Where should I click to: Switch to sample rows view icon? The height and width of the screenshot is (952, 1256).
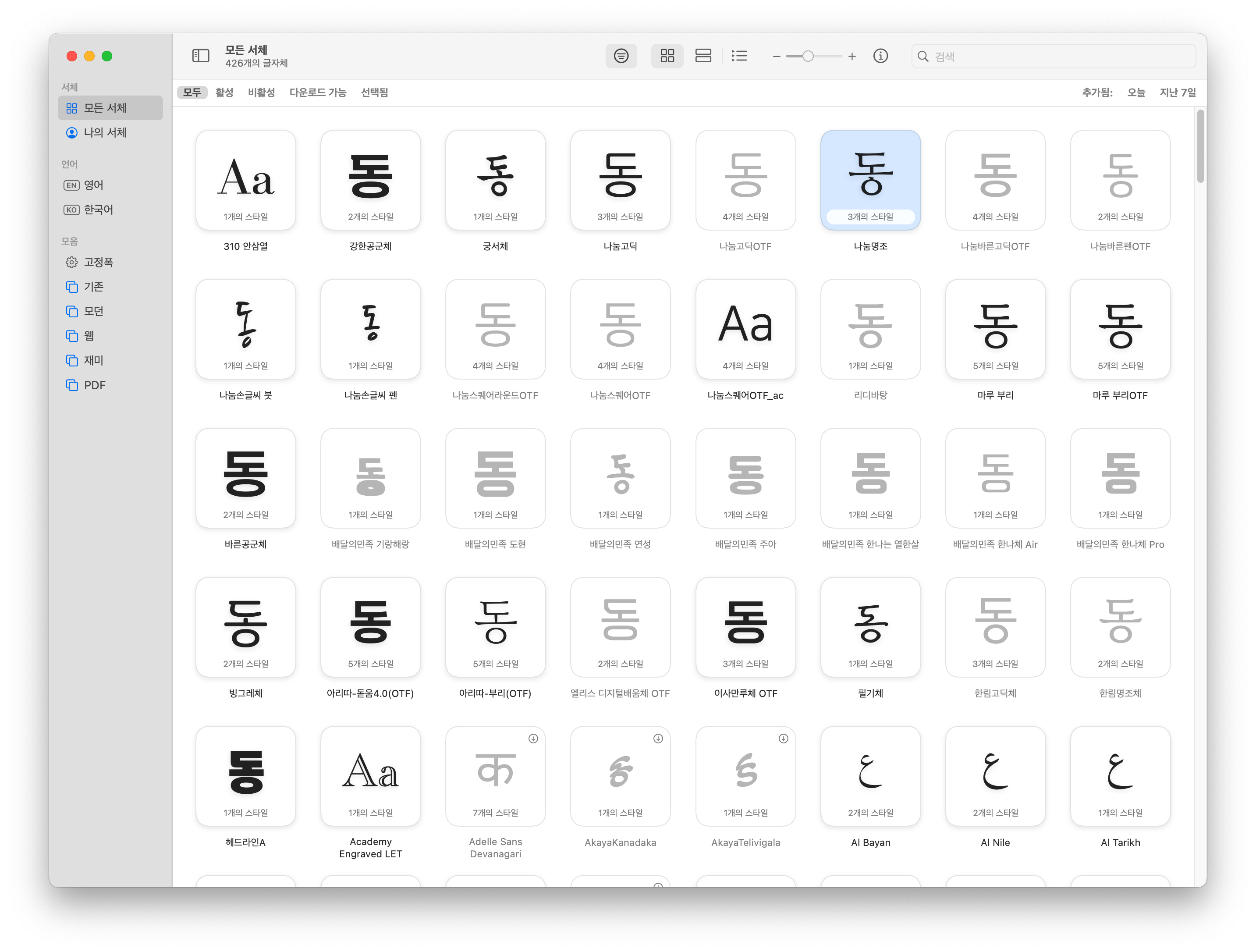(703, 56)
